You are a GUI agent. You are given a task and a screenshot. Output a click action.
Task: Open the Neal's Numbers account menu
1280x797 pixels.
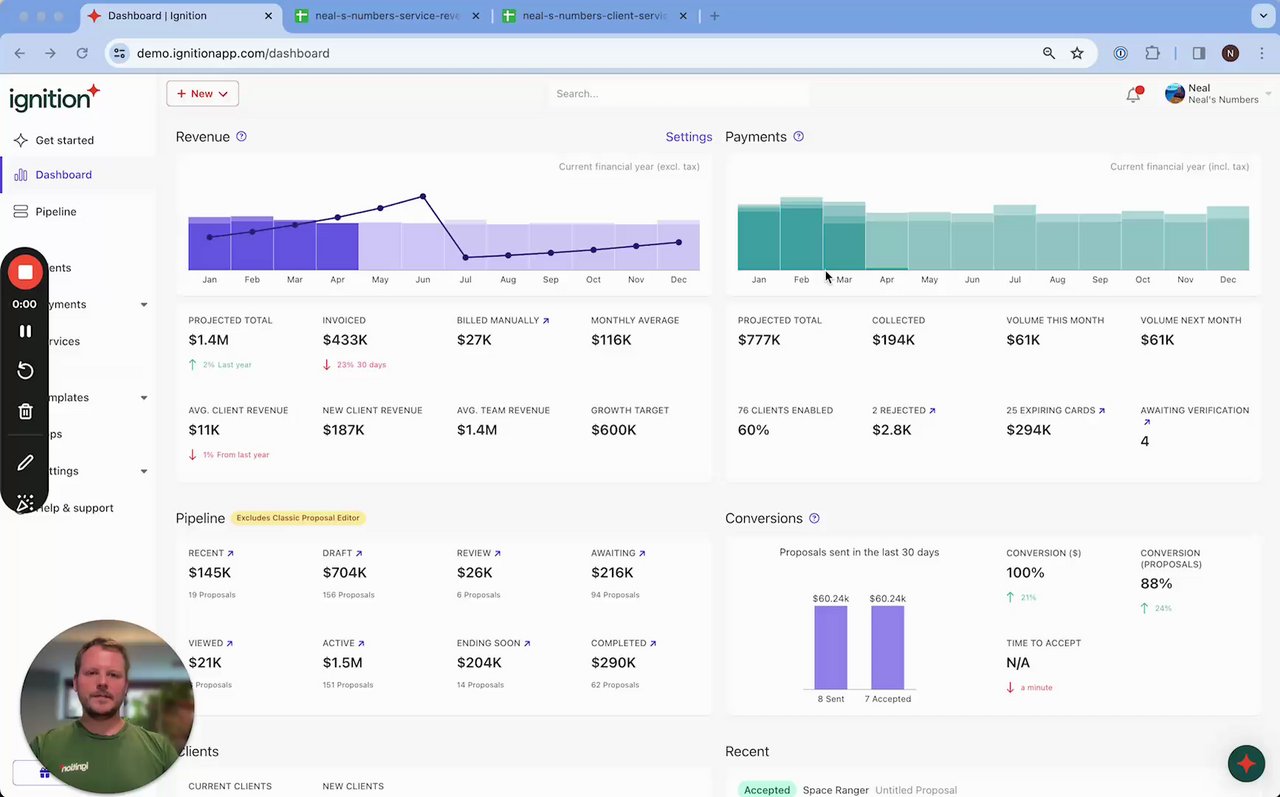click(1217, 94)
